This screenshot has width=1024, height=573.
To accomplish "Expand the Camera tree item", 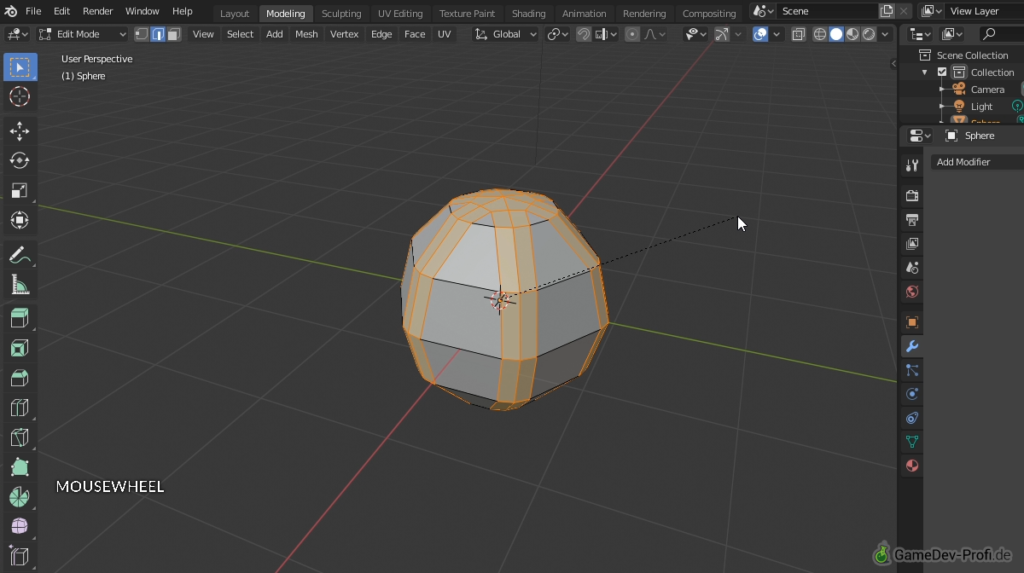I will tap(942, 90).
